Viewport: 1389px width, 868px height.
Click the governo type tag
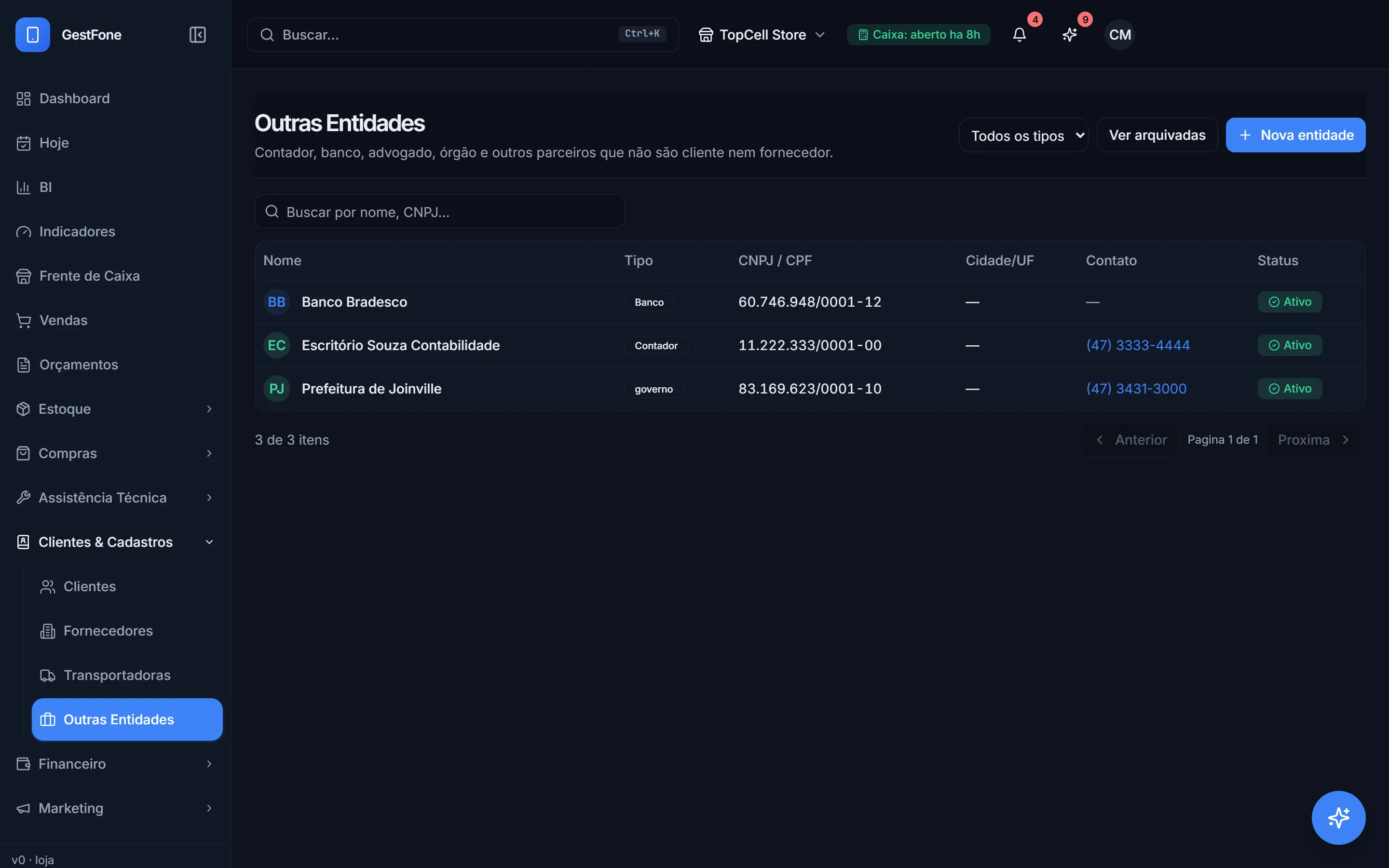tap(654, 389)
